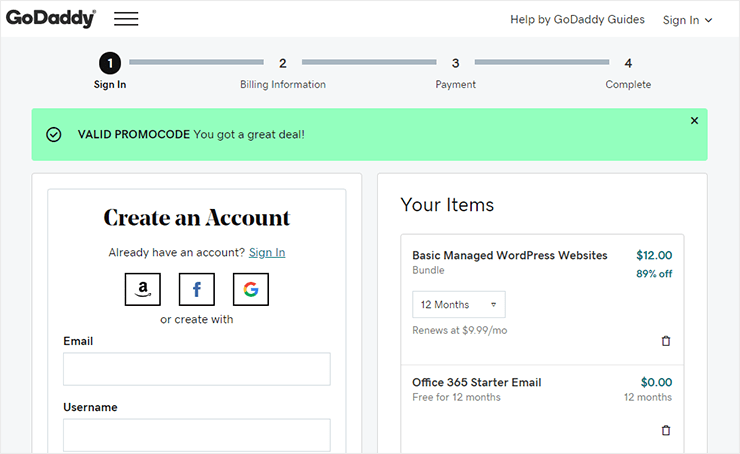Dismiss the valid promocode banner
The height and width of the screenshot is (454, 740).
(694, 120)
